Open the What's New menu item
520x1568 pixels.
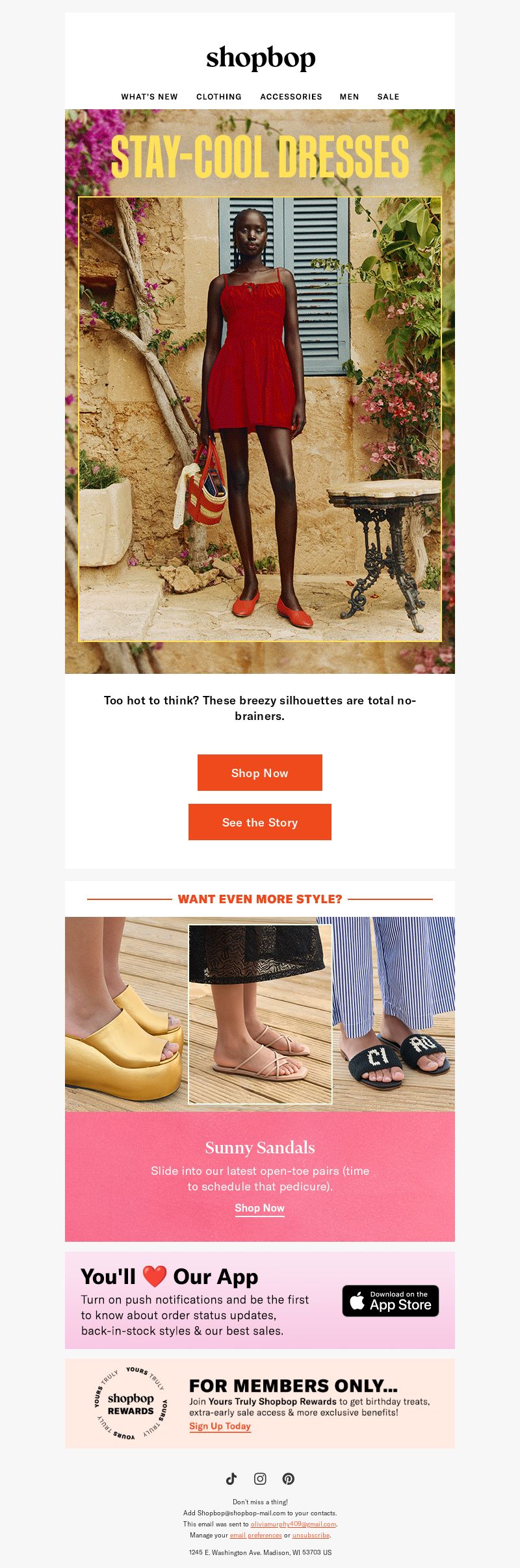pyautogui.click(x=149, y=96)
